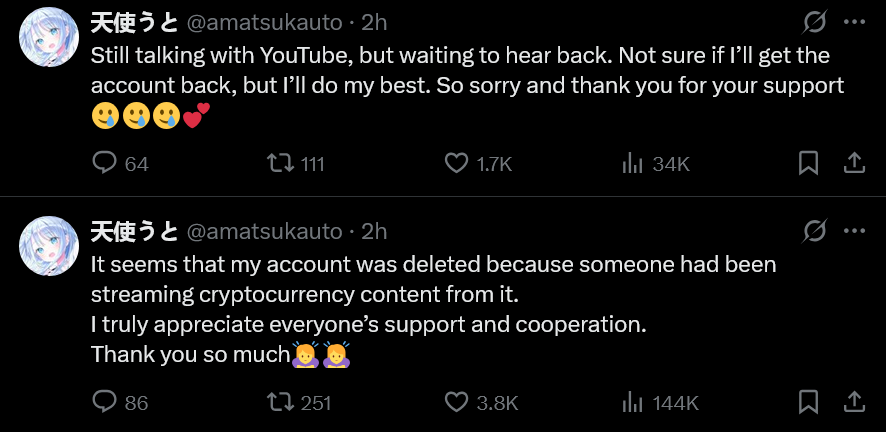This screenshot has height=432, width=886.
Task: Open more options menu on second tweet
Action: [x=855, y=231]
